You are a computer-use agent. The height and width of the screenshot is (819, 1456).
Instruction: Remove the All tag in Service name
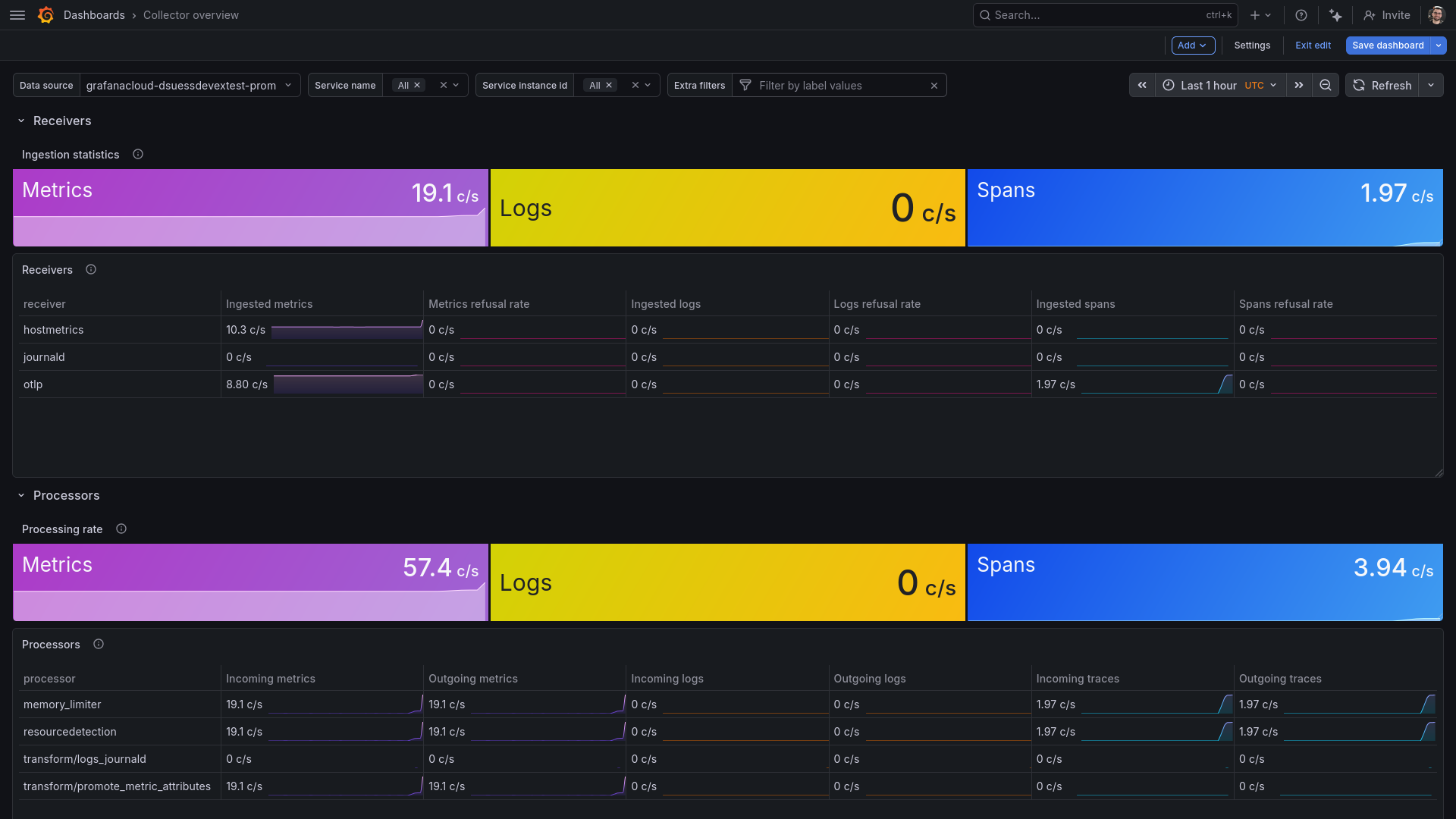click(417, 86)
